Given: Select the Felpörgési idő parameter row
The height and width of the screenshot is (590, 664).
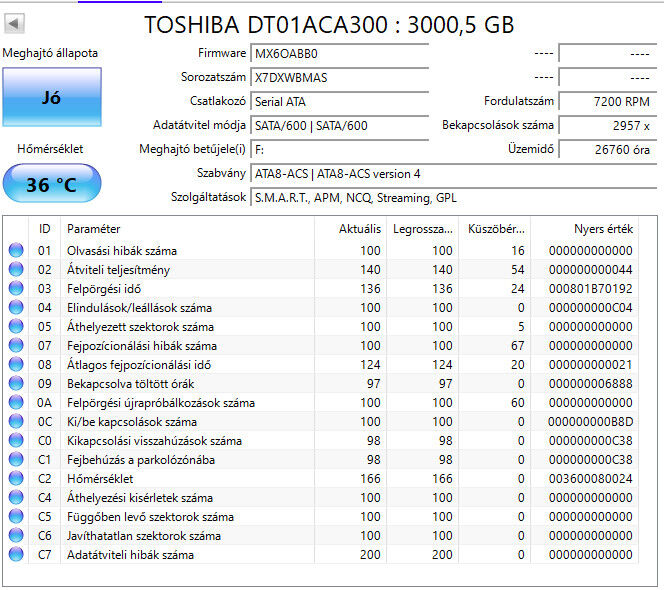Looking at the screenshot, I should [322, 288].
